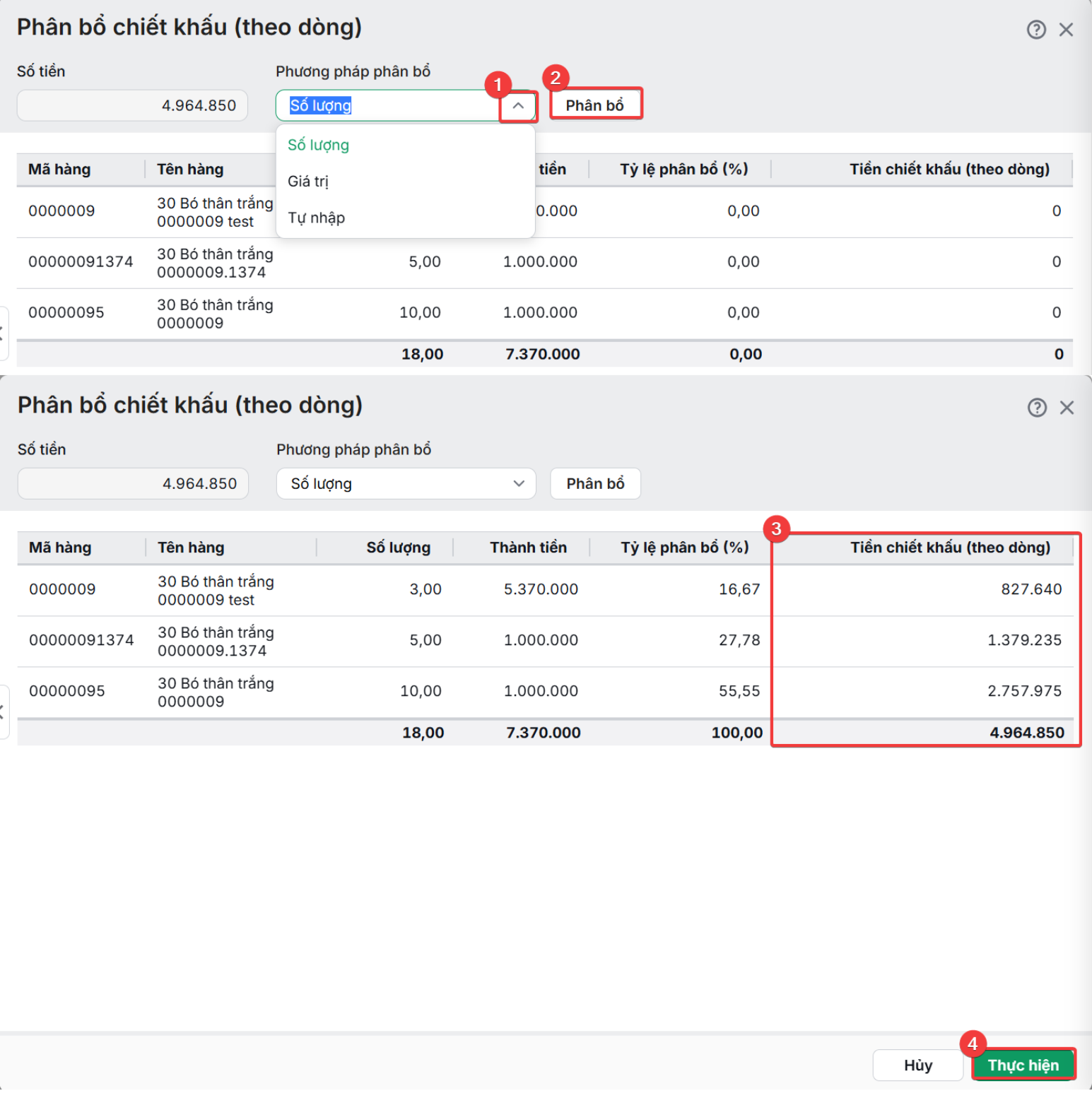Open help icon in upper dialog header

pyautogui.click(x=1035, y=30)
